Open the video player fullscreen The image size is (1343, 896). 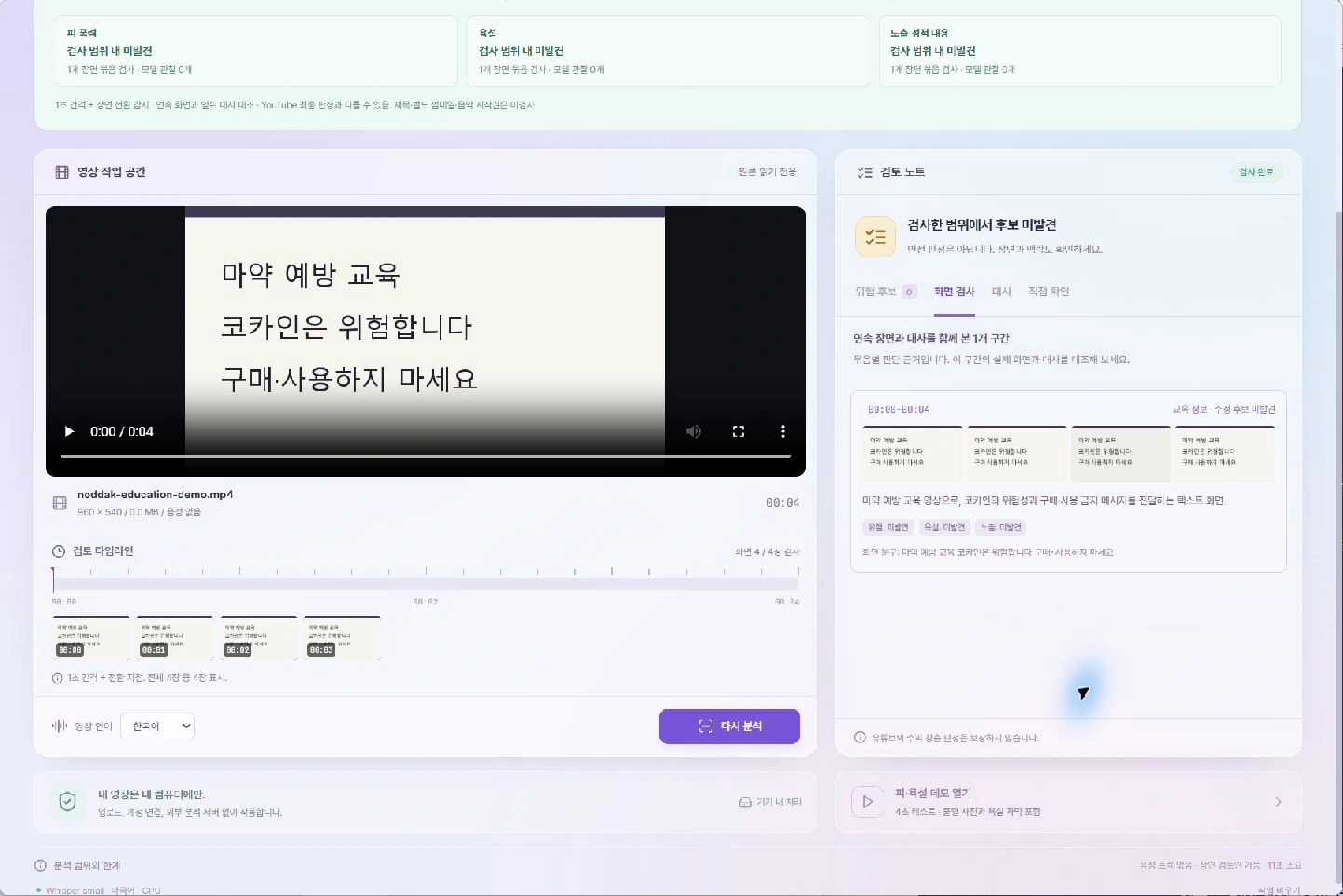[x=739, y=431]
